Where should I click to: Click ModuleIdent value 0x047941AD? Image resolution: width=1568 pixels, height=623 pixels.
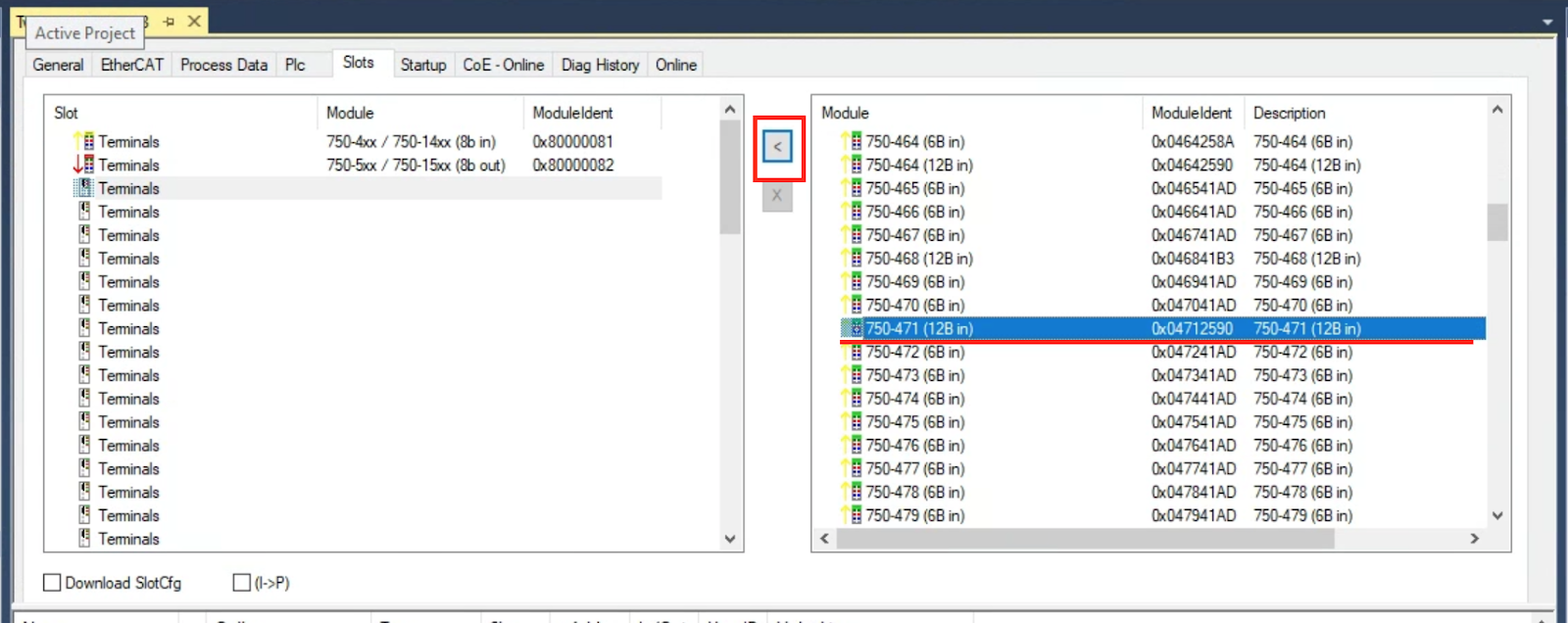click(1194, 515)
